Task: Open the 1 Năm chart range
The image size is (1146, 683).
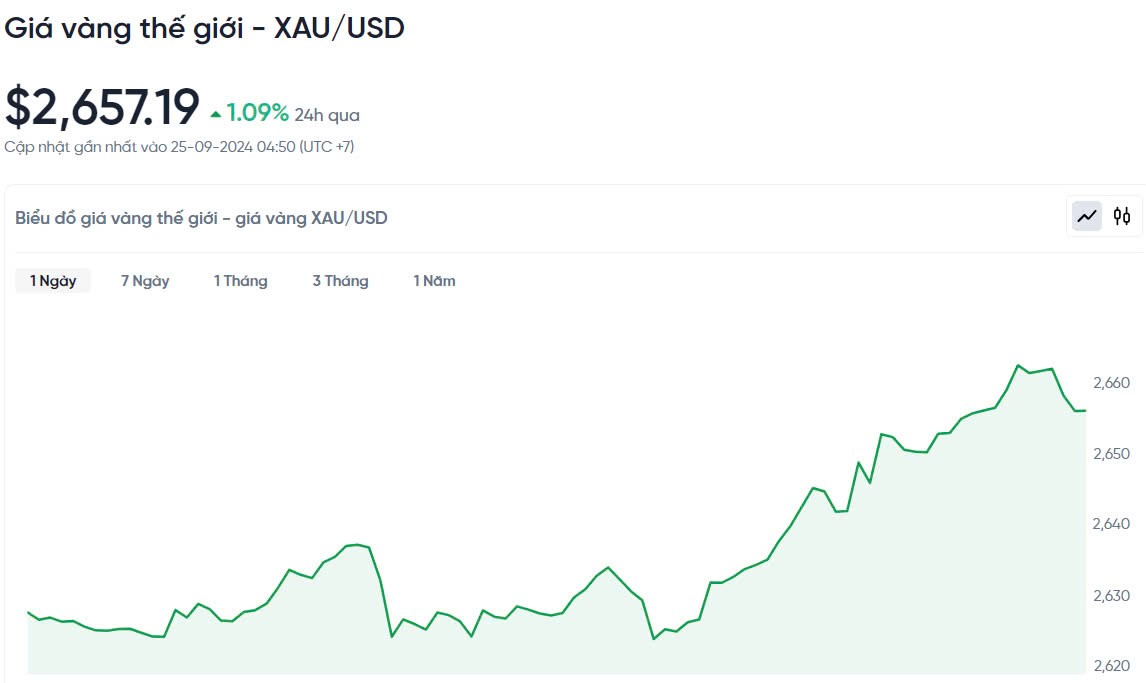Action: pos(434,281)
